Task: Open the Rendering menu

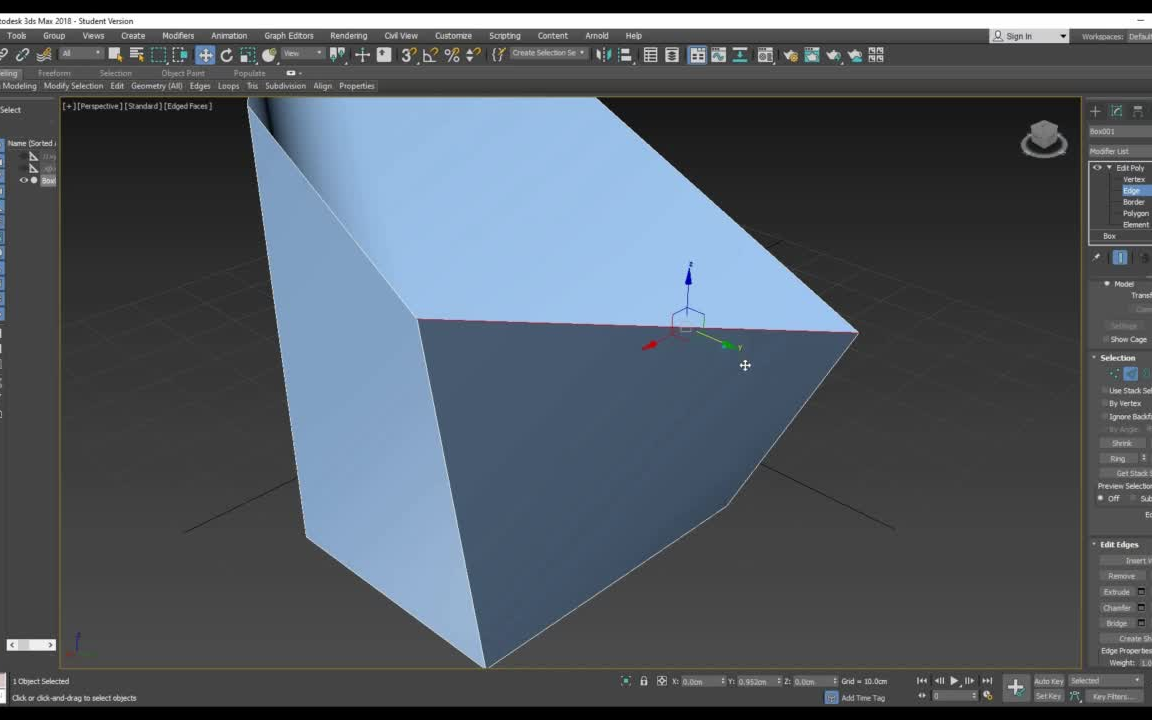Action: pyautogui.click(x=348, y=35)
